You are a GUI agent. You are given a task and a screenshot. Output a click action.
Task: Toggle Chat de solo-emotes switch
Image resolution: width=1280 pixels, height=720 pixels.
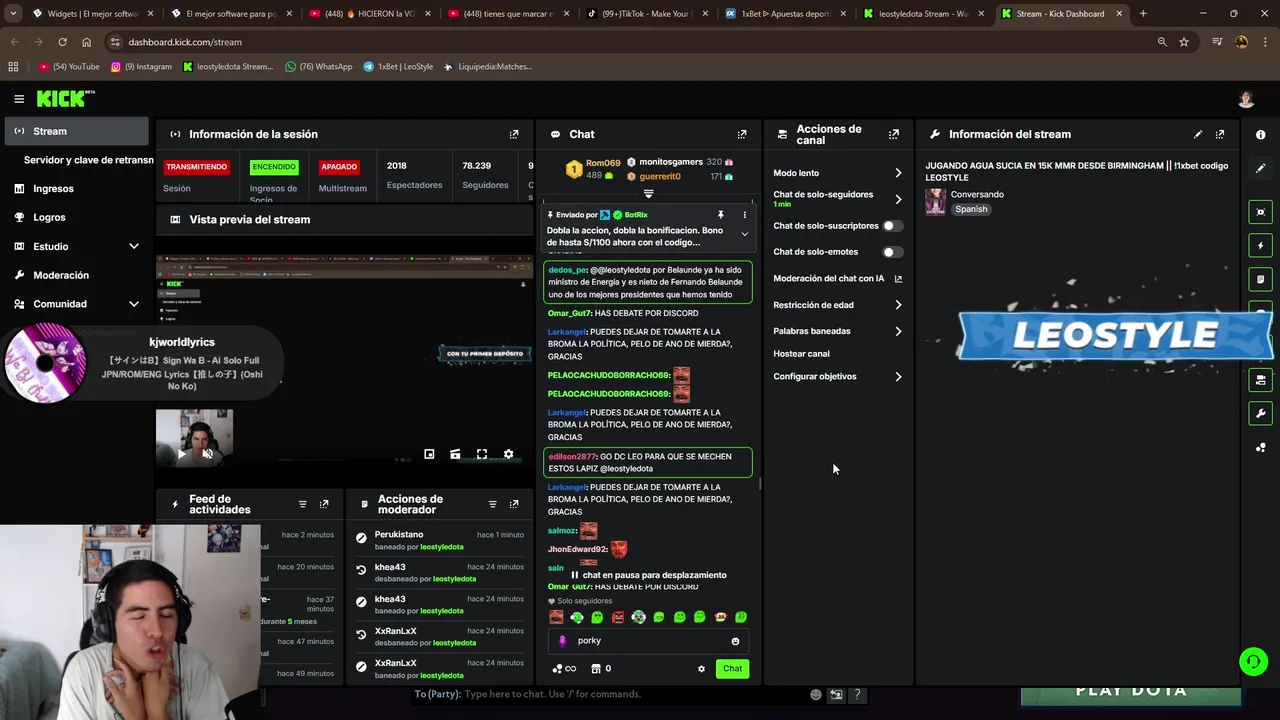(892, 252)
